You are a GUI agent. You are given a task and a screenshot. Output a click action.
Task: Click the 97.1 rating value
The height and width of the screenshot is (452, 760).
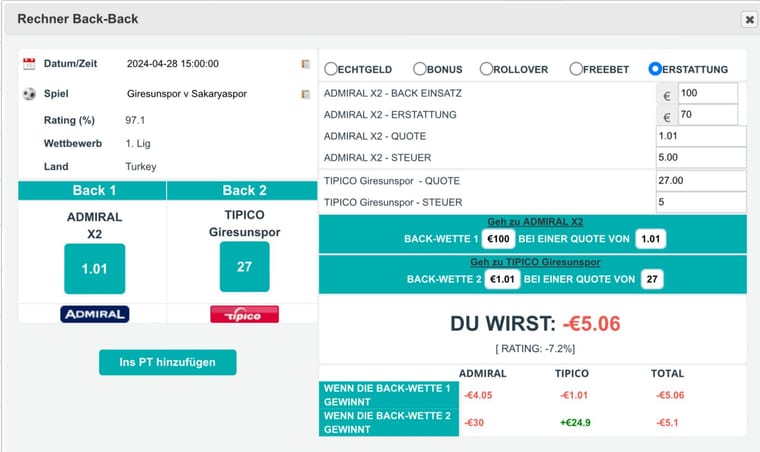coord(135,120)
